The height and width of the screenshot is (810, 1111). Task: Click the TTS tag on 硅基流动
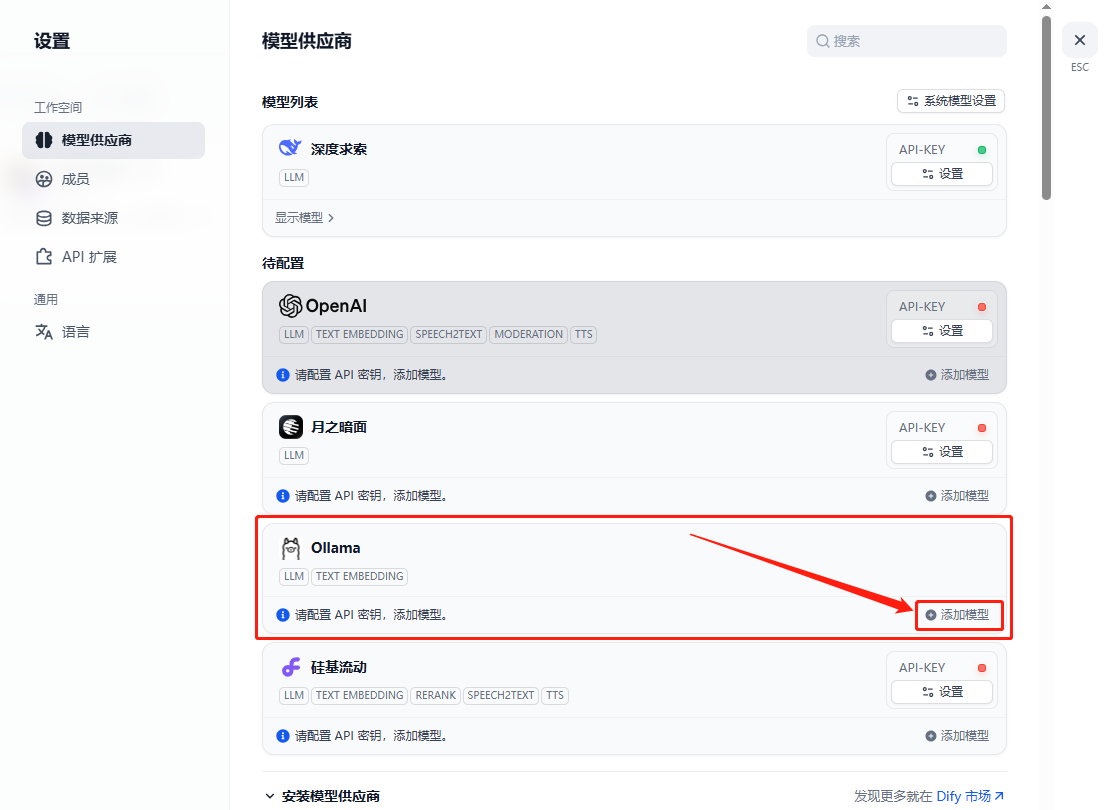pyautogui.click(x=555, y=696)
